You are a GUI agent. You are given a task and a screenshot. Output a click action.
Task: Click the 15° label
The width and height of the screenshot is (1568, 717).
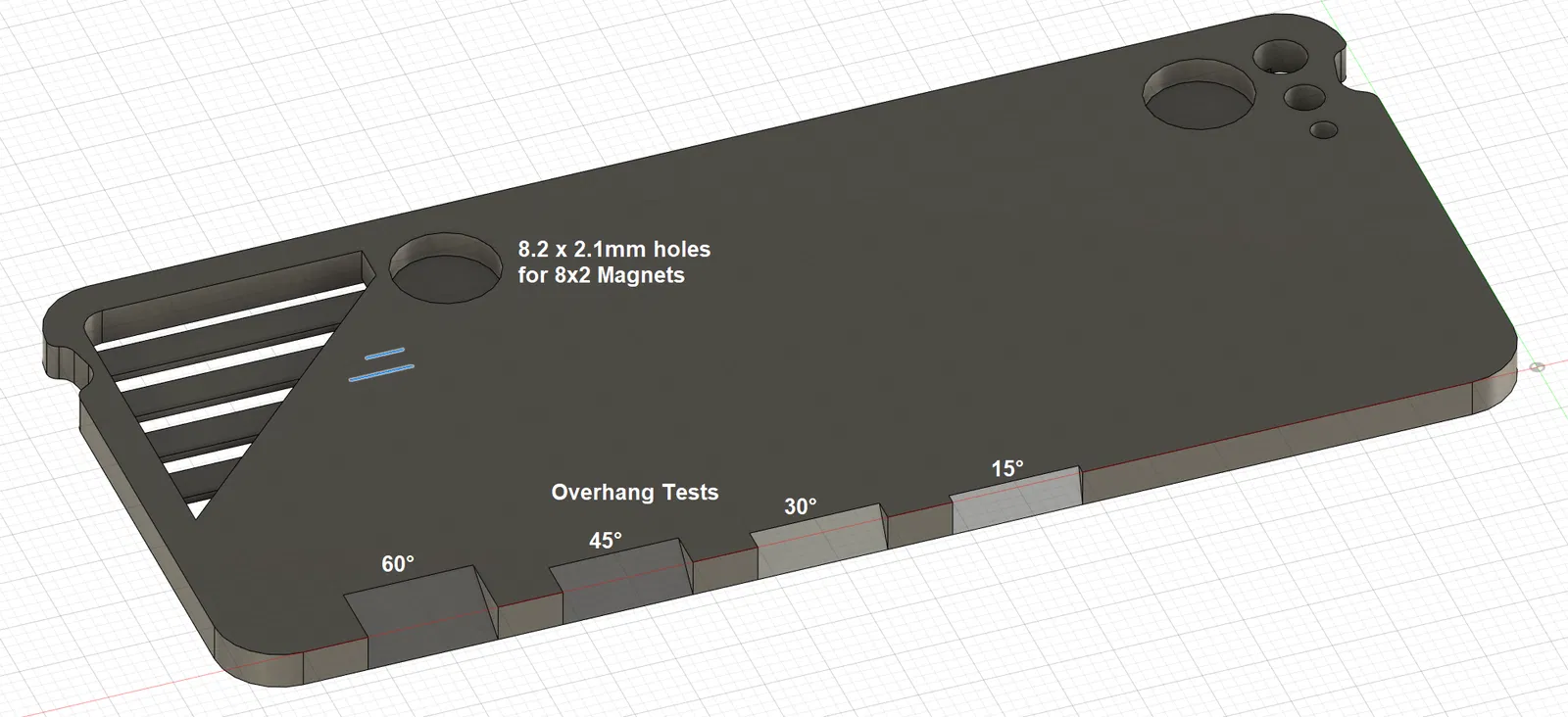click(x=1007, y=468)
